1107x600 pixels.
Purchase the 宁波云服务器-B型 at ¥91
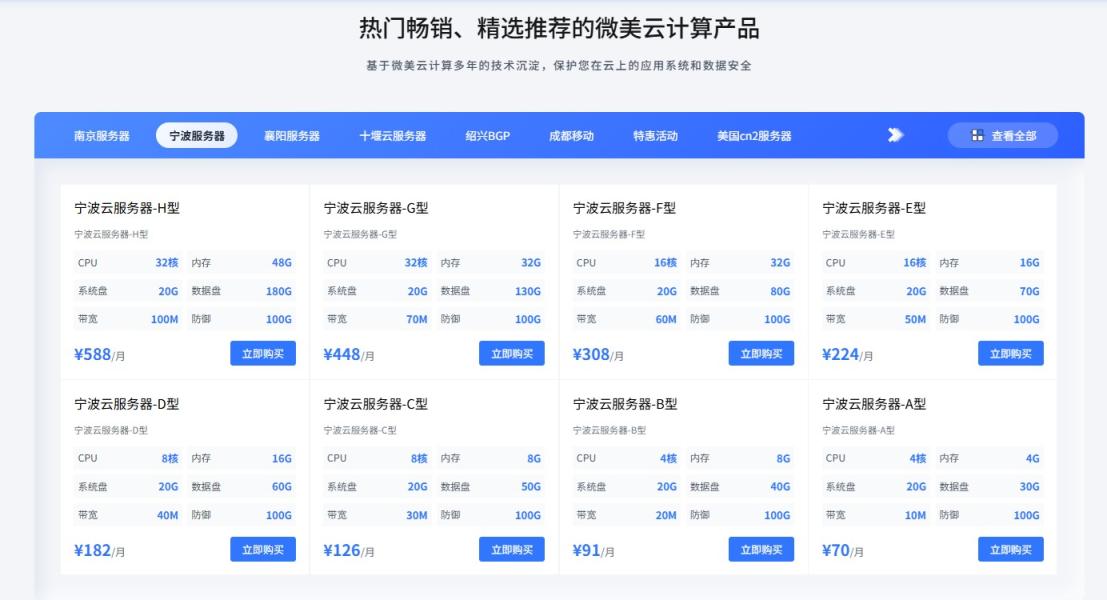pyautogui.click(x=761, y=549)
